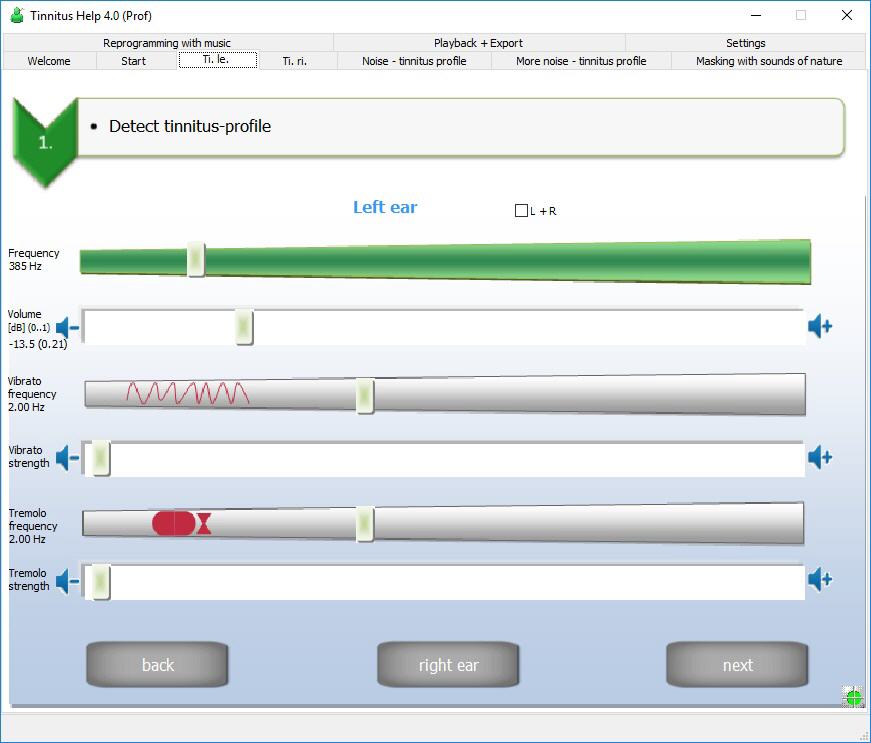Screen dimensions: 871x743
Task: Close the Tinnitus Help window
Action: point(847,16)
